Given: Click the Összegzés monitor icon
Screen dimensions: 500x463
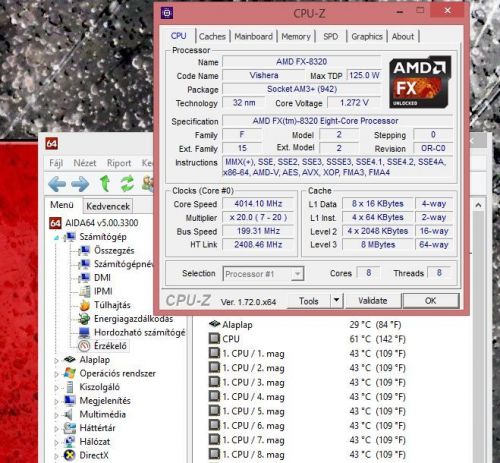Looking at the screenshot, I should point(85,250).
